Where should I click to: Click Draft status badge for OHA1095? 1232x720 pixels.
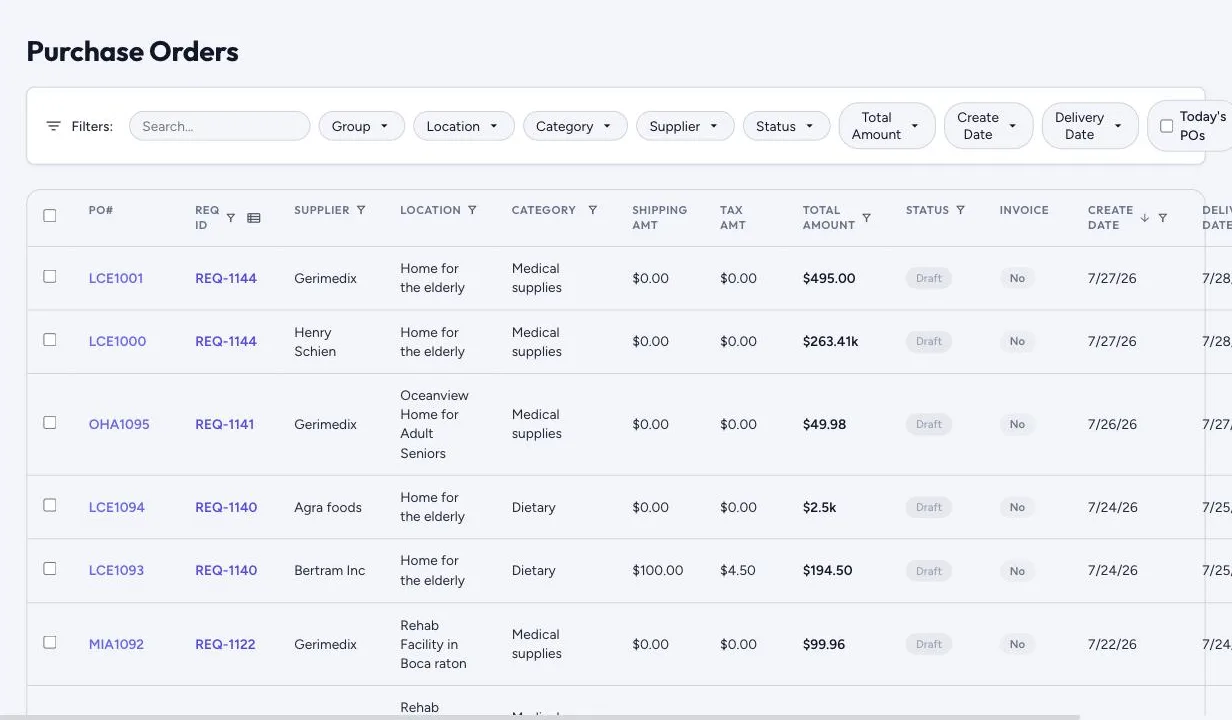point(929,424)
